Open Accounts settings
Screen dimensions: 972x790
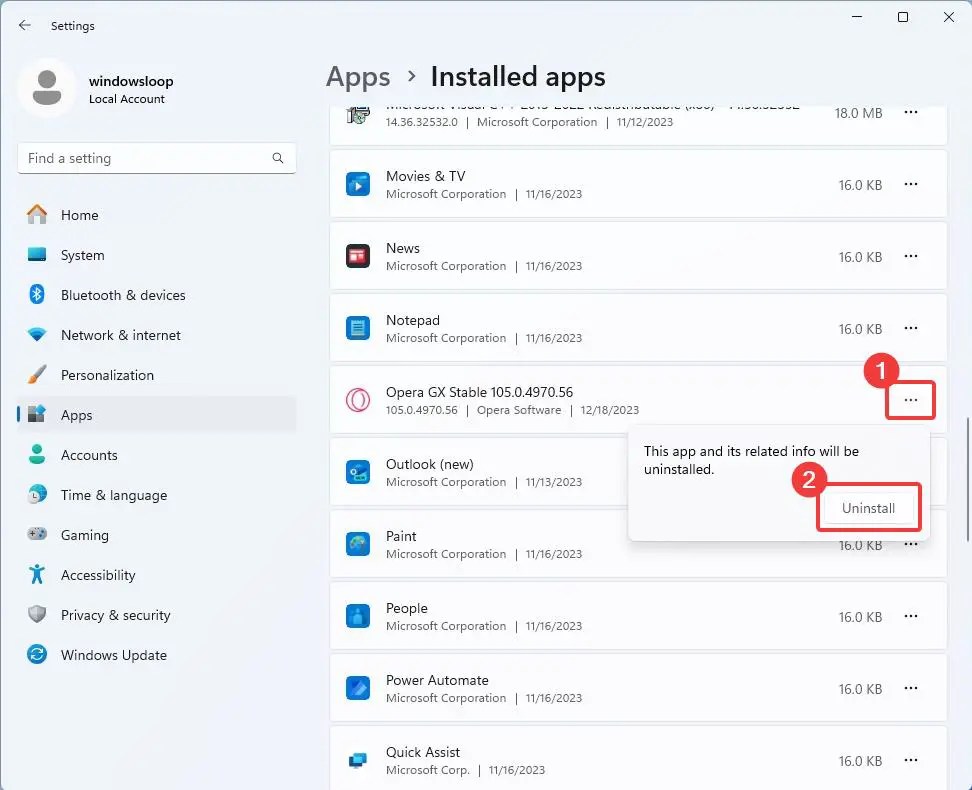pyautogui.click(x=157, y=455)
